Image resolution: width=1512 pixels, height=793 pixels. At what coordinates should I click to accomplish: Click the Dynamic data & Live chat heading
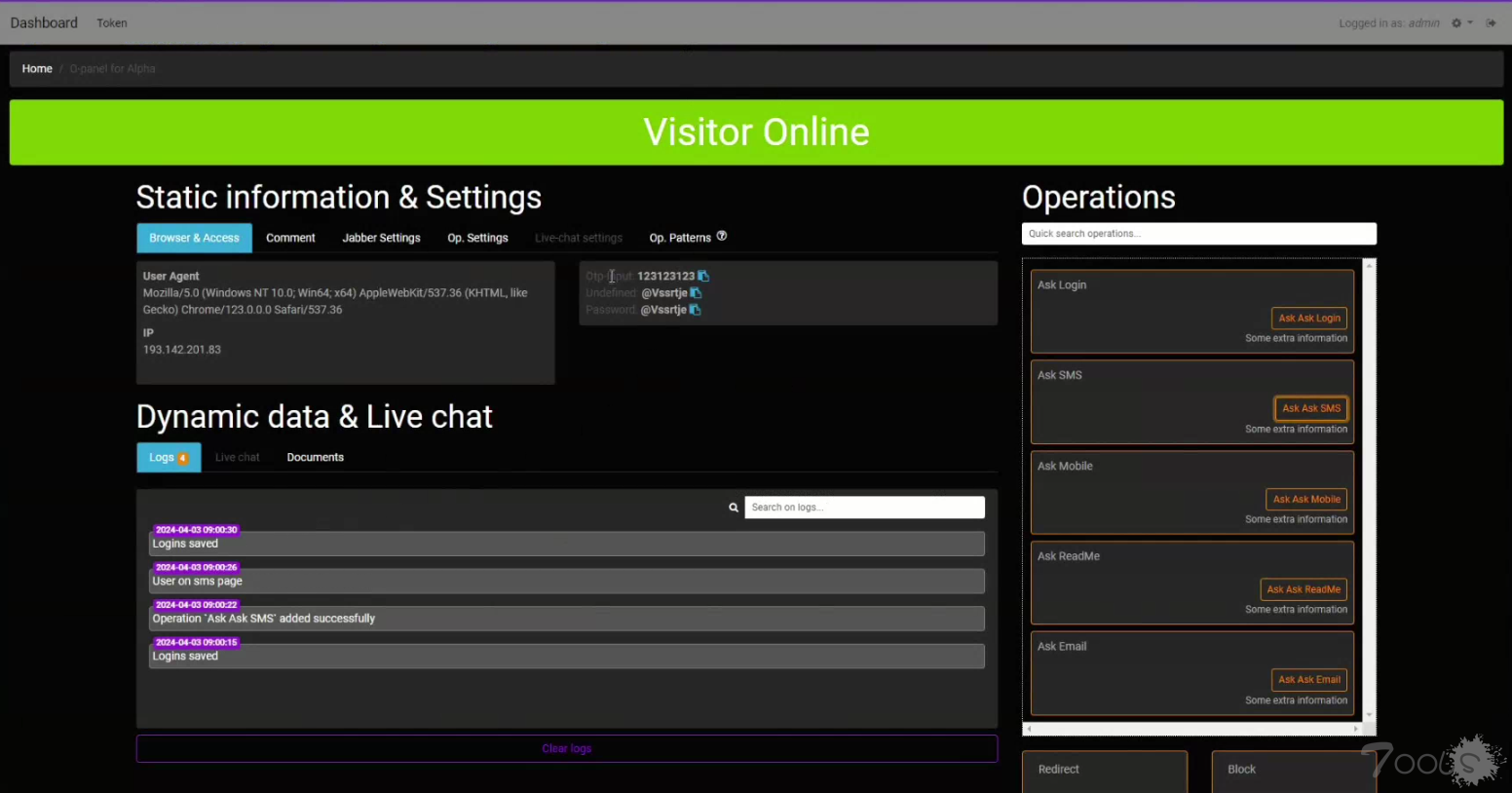(x=315, y=417)
